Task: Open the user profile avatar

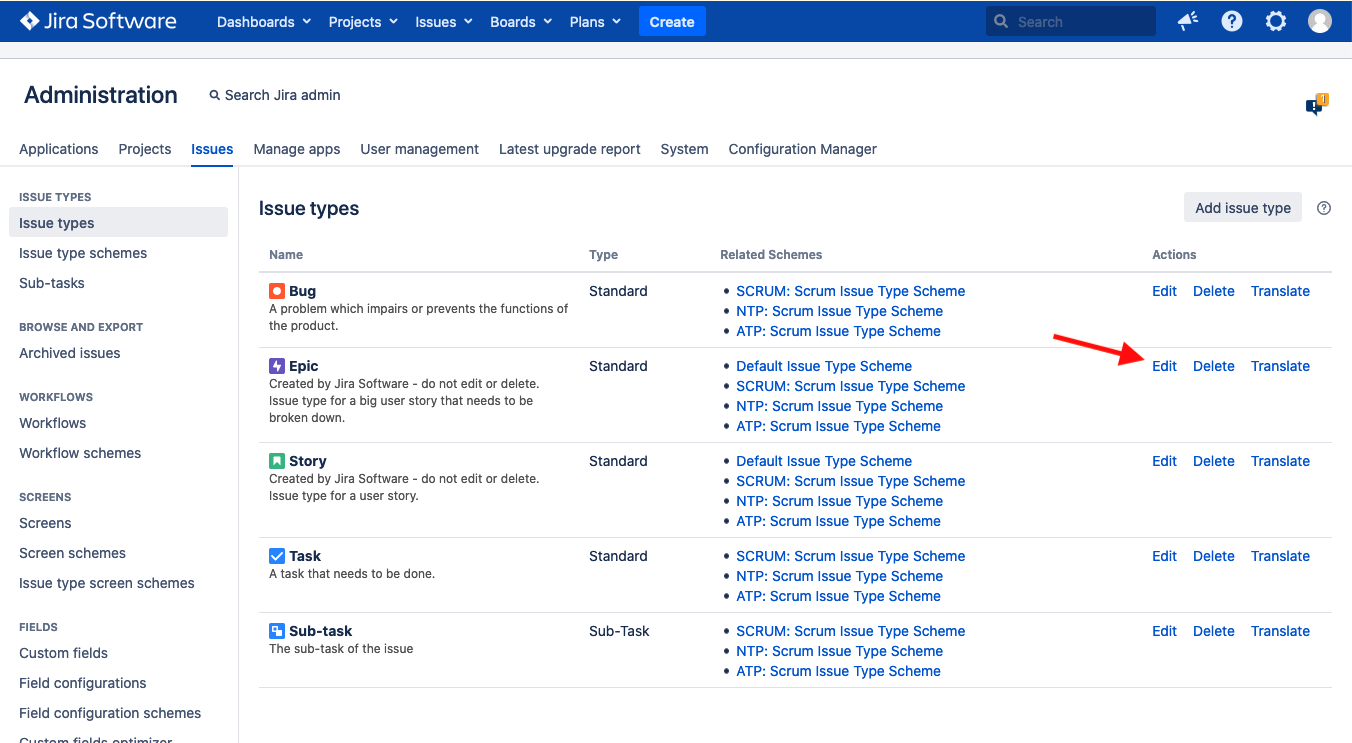Action: (x=1320, y=21)
